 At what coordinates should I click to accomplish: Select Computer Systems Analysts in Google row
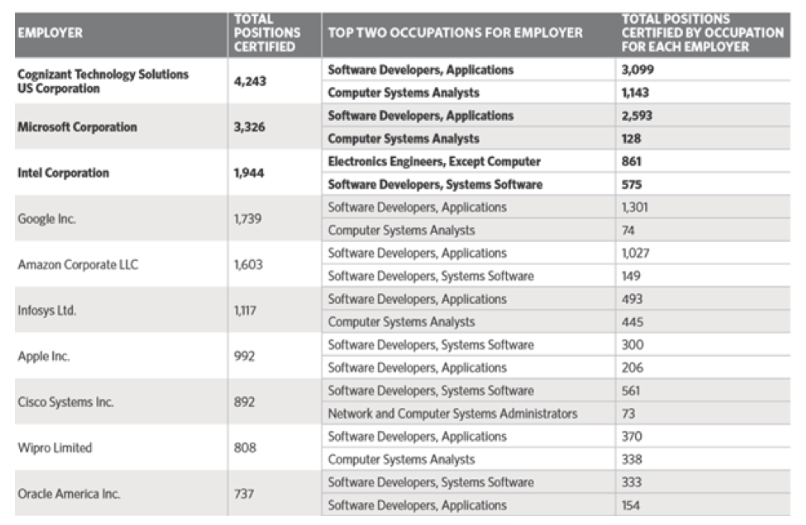click(x=468, y=230)
